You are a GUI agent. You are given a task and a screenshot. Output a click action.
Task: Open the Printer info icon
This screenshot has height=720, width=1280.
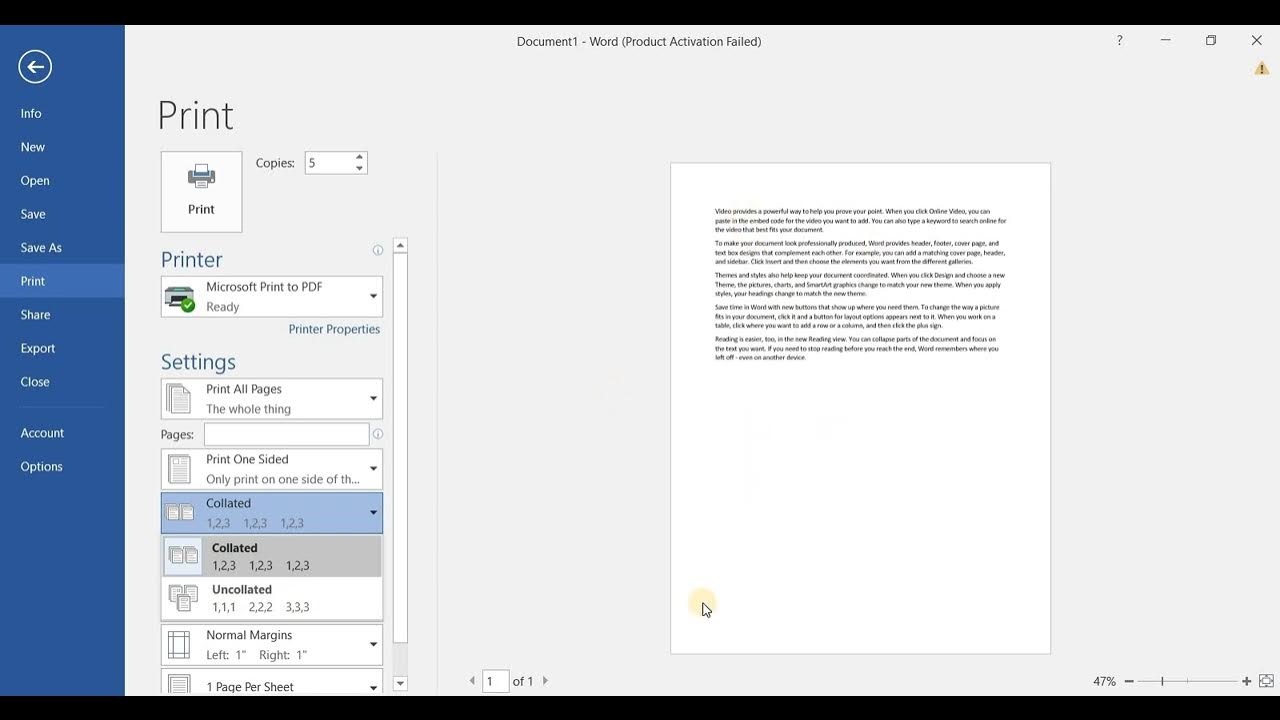(378, 251)
